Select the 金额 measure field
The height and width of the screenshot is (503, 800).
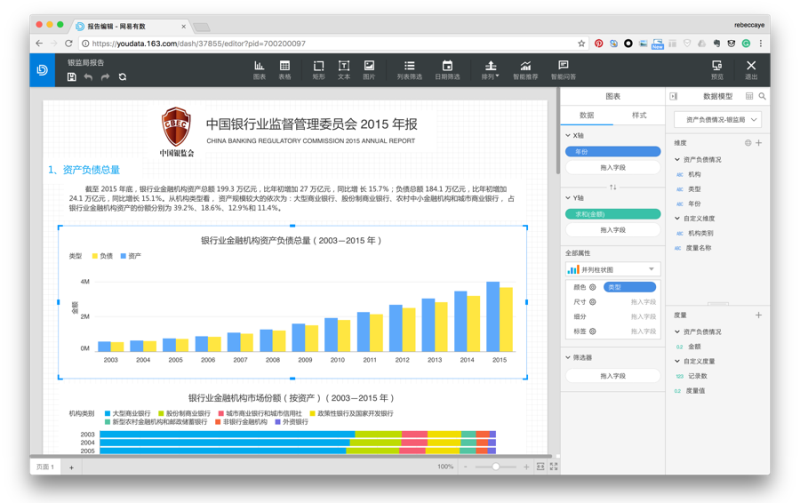point(694,346)
